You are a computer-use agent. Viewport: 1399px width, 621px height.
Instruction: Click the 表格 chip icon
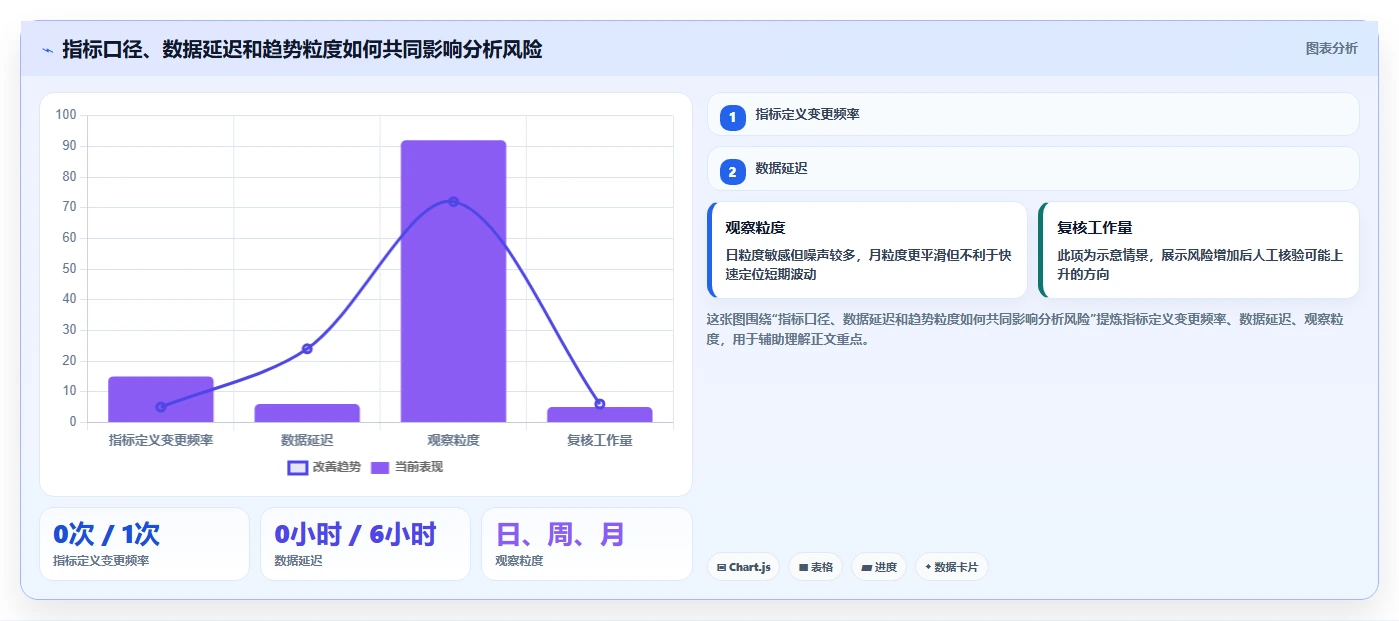803,567
